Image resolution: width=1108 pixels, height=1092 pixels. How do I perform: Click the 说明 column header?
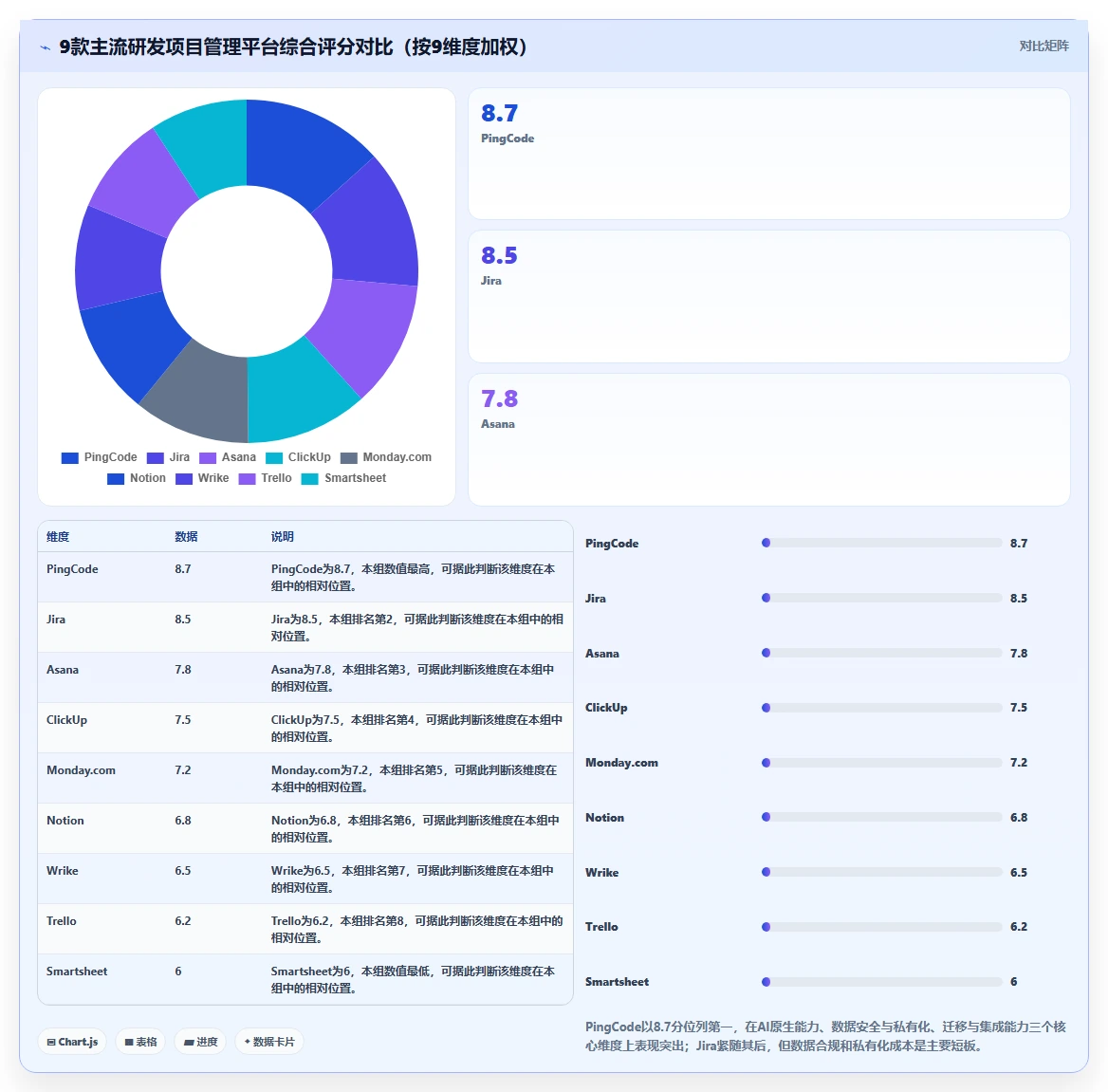[283, 537]
